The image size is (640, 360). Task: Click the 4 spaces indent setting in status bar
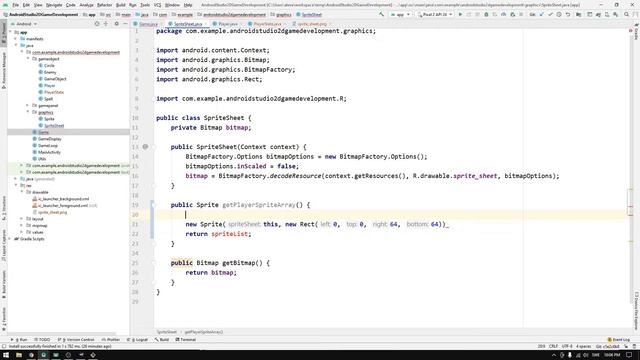point(583,346)
